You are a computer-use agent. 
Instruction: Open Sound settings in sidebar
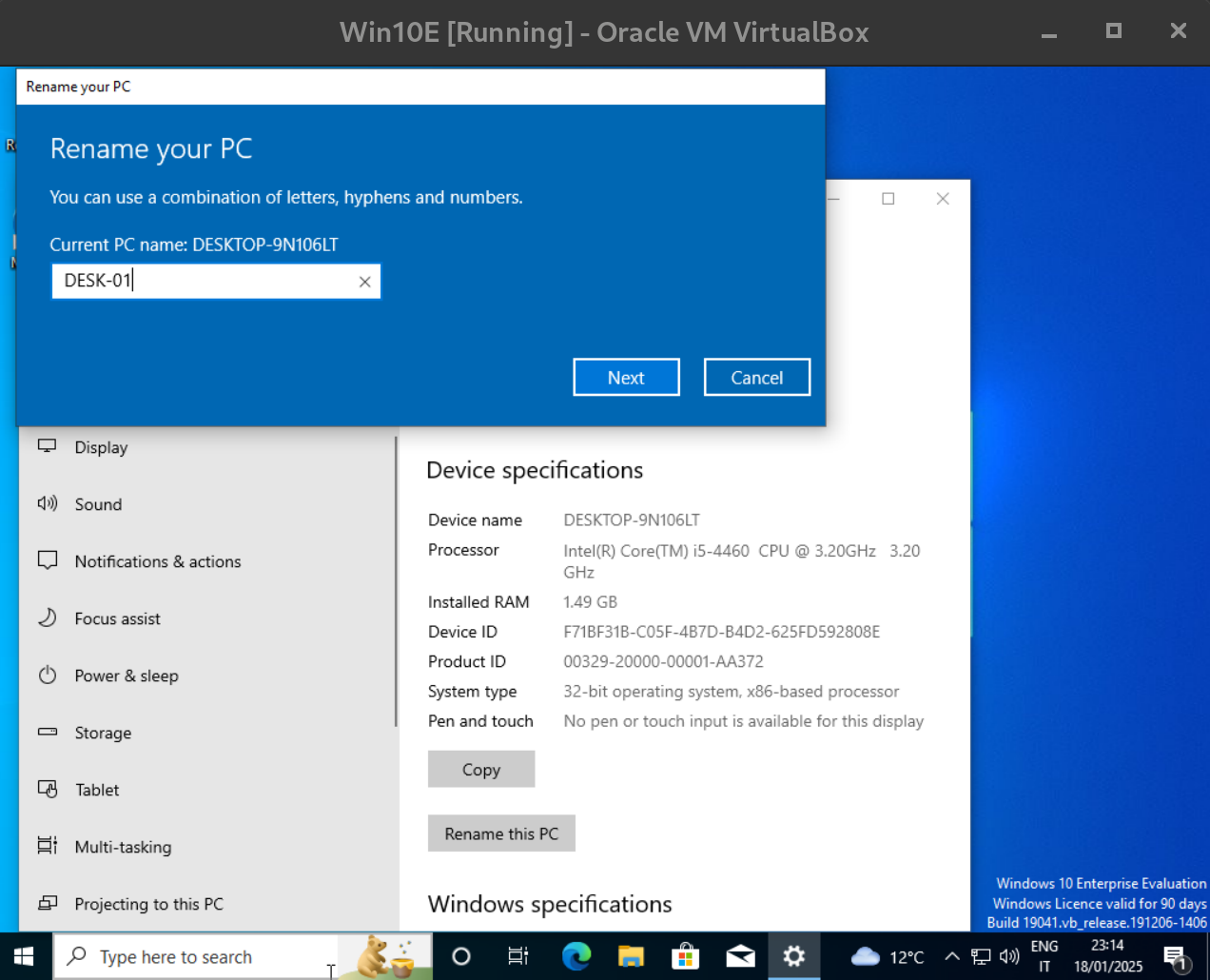98,504
